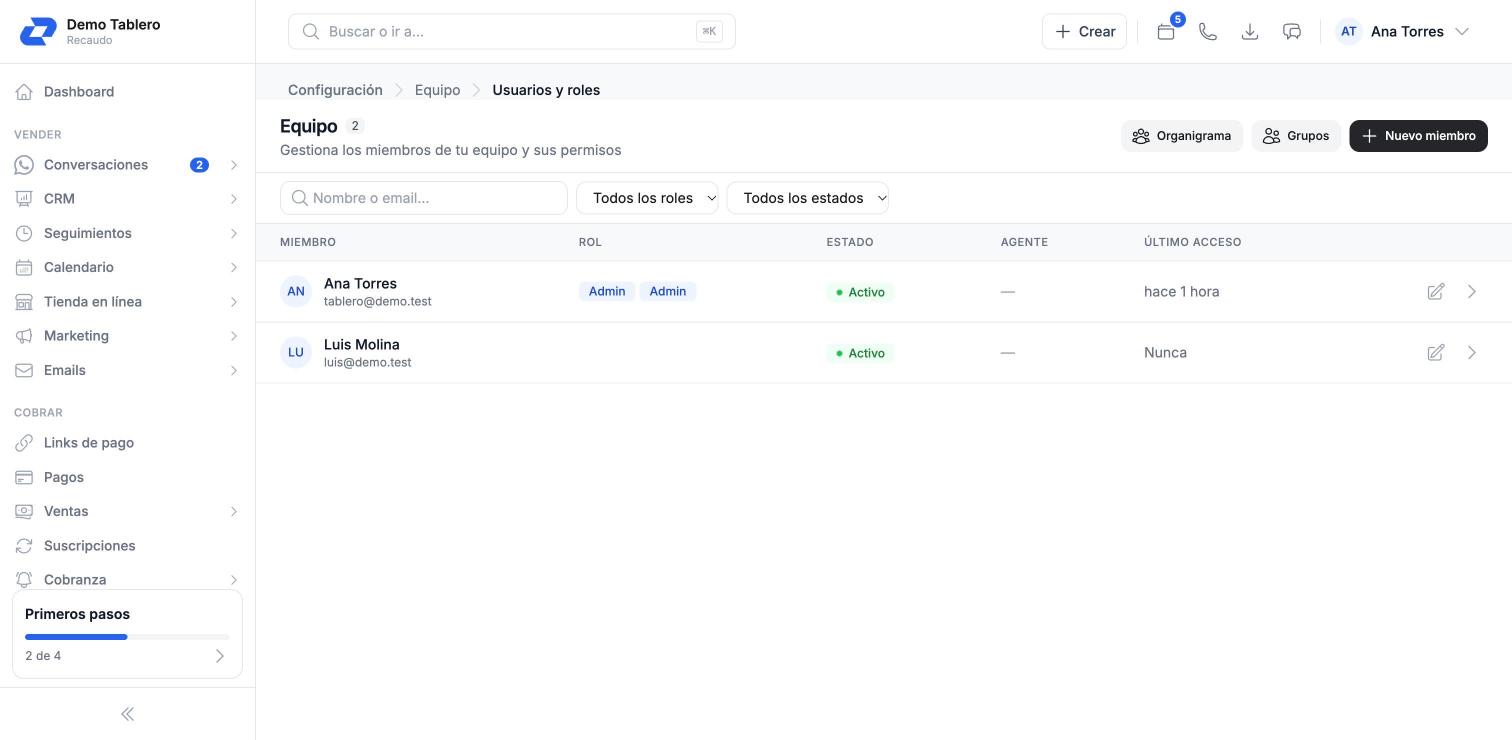This screenshot has width=1512, height=740.
Task: Click the Crear button
Action: click(1085, 31)
